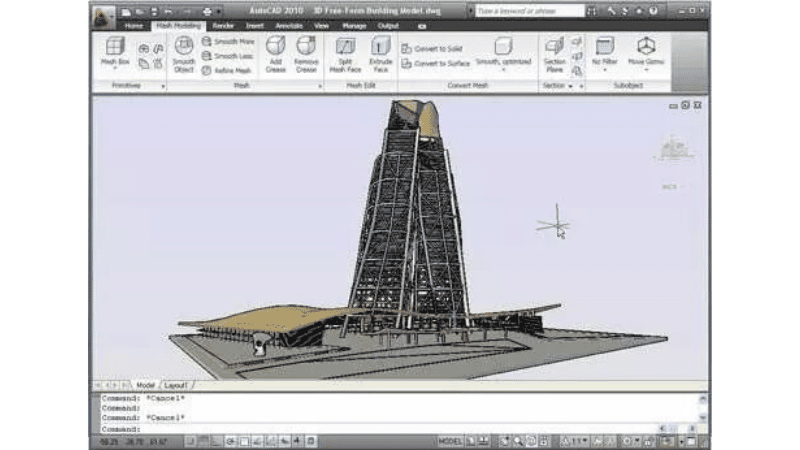Click the Generate Section icon at the bottom of the Section panel

[577, 71]
